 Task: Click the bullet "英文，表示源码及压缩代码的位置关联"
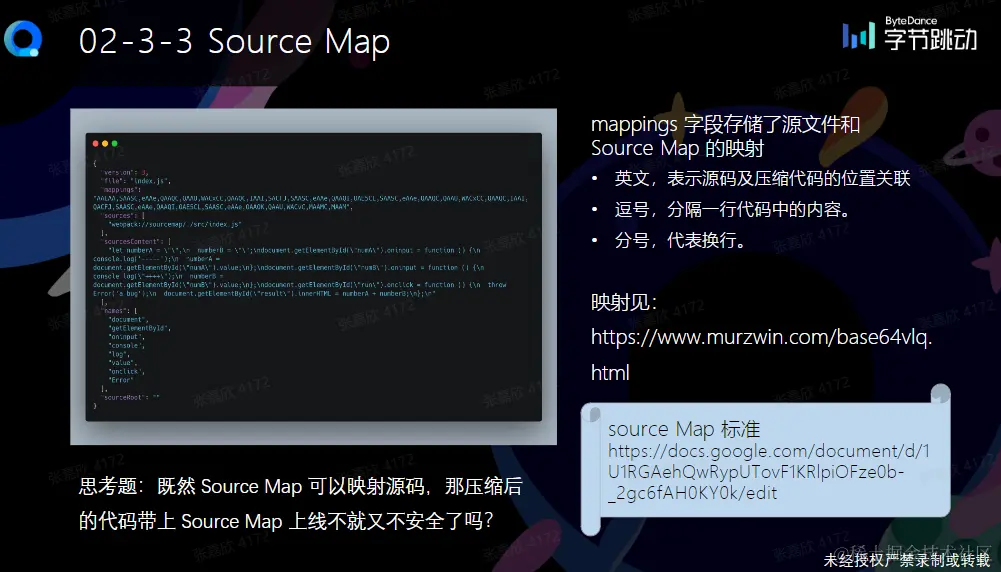click(762, 178)
